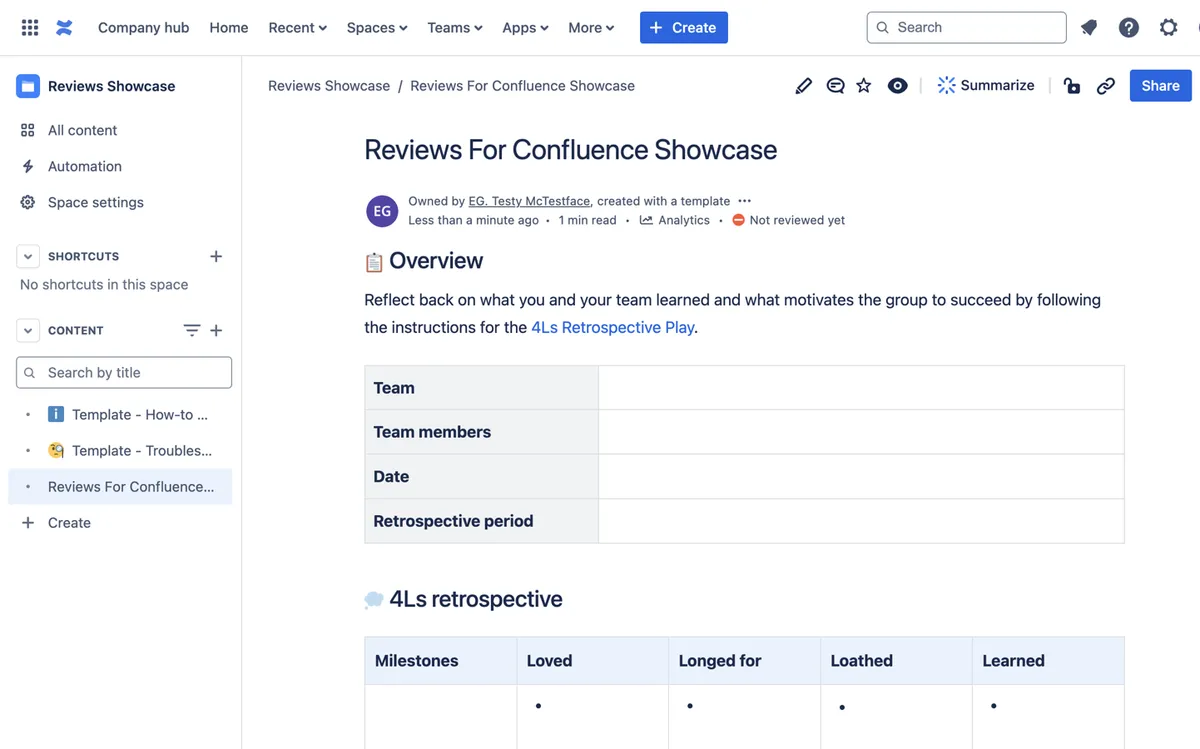
Task: Click the Date table header cell
Action: tap(481, 477)
